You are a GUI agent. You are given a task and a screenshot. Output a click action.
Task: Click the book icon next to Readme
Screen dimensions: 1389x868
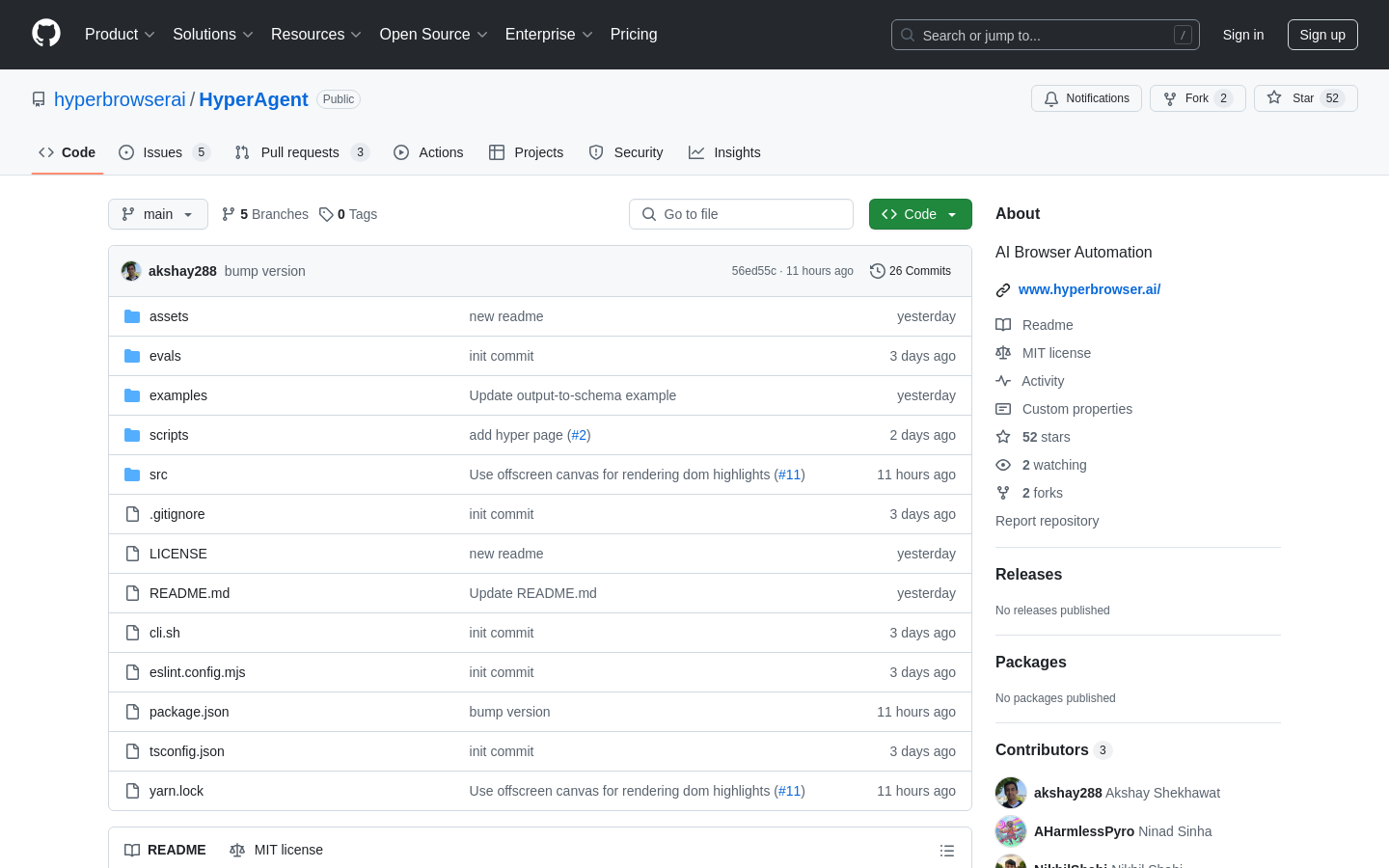point(1003,325)
